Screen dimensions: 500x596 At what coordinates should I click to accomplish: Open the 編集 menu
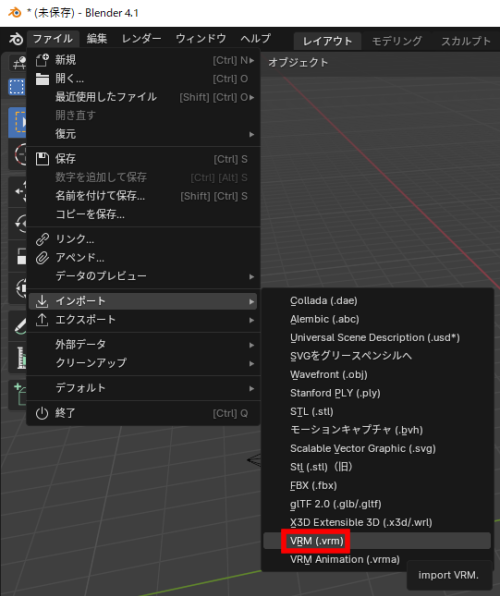(97, 39)
